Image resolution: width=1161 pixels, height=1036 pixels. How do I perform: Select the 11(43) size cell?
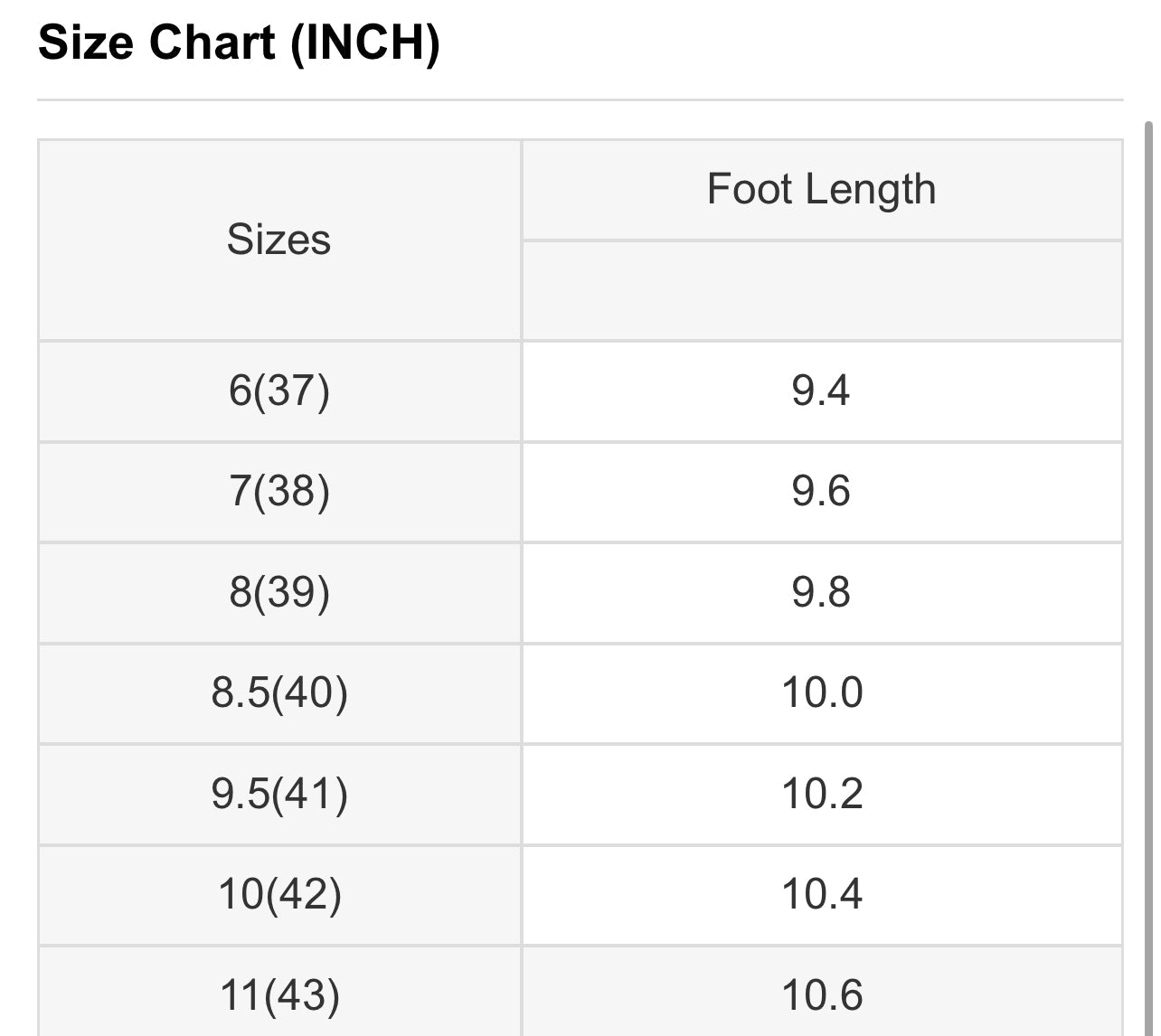[x=278, y=995]
